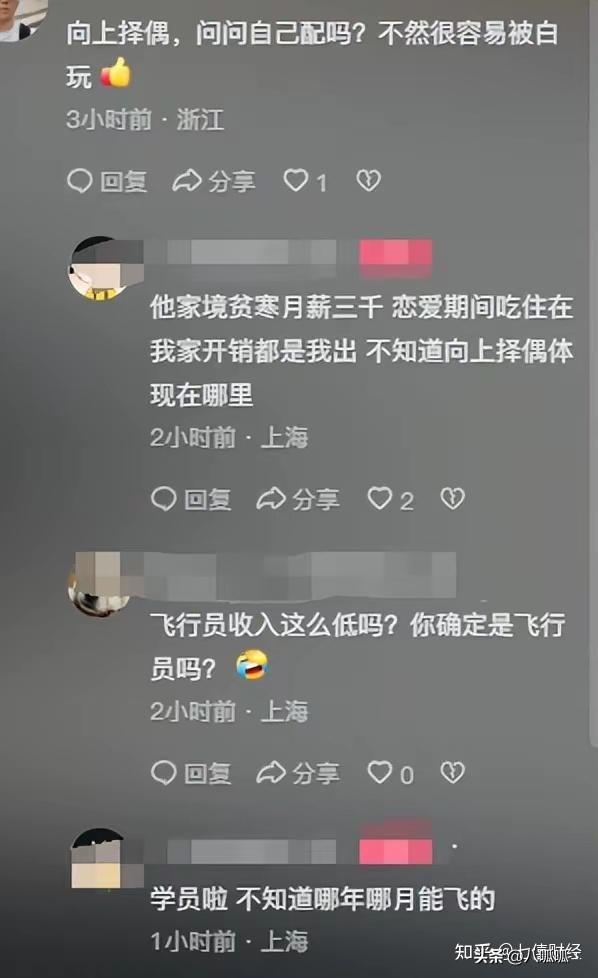This screenshot has width=598, height=978.
Task: Reply to the comment posted 3小时前
Action: 107,182
